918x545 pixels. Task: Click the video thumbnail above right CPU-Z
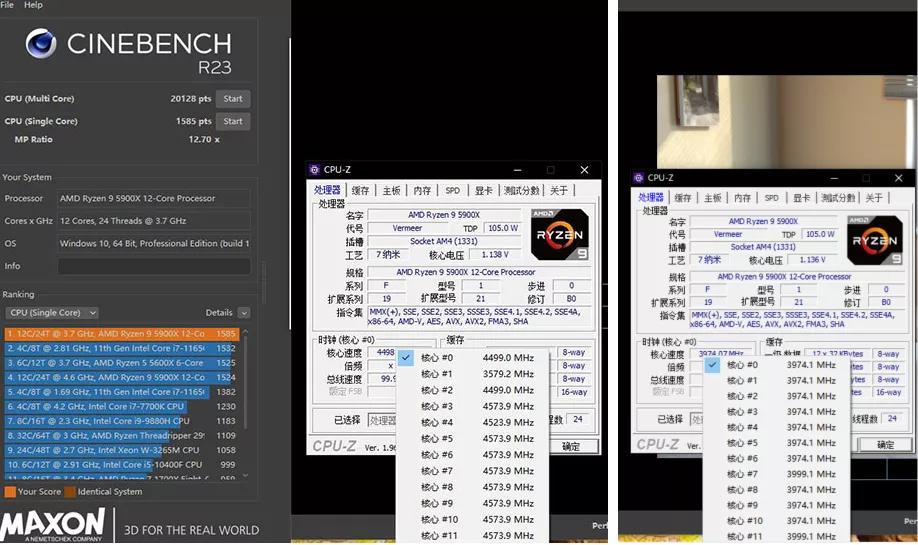786,122
